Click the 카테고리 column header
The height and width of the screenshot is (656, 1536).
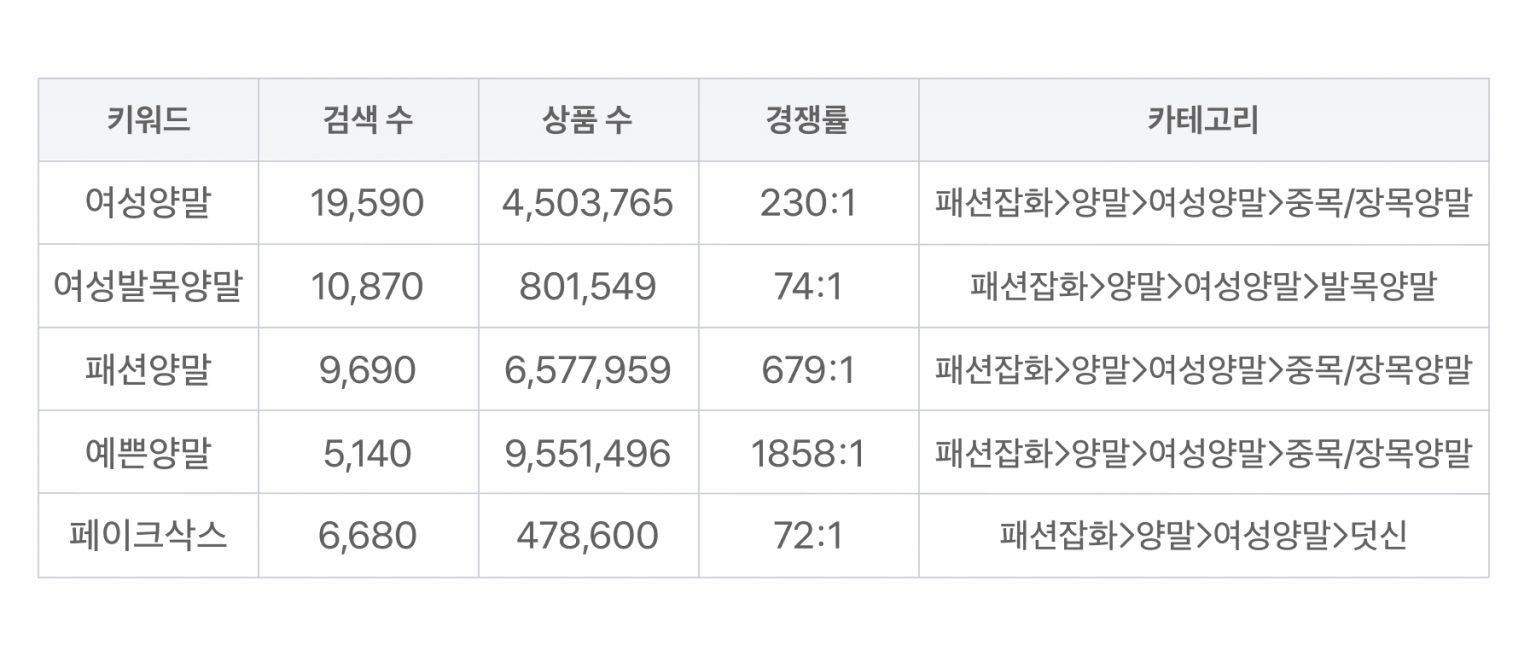click(x=1203, y=120)
